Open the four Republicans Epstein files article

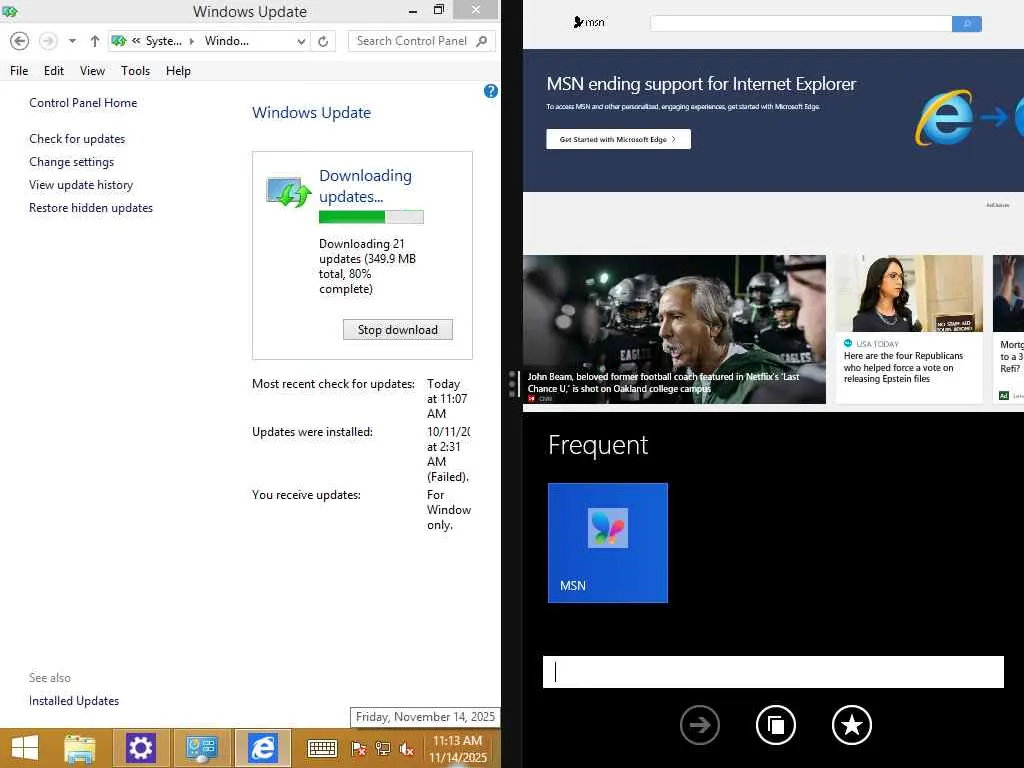coord(909,329)
